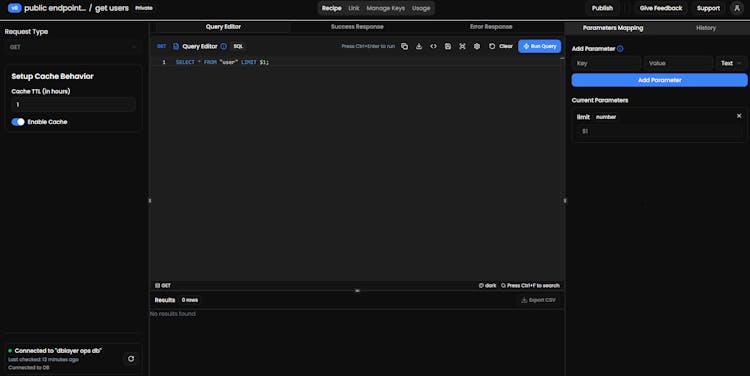Open the Parameters Mapping tab

(613, 28)
